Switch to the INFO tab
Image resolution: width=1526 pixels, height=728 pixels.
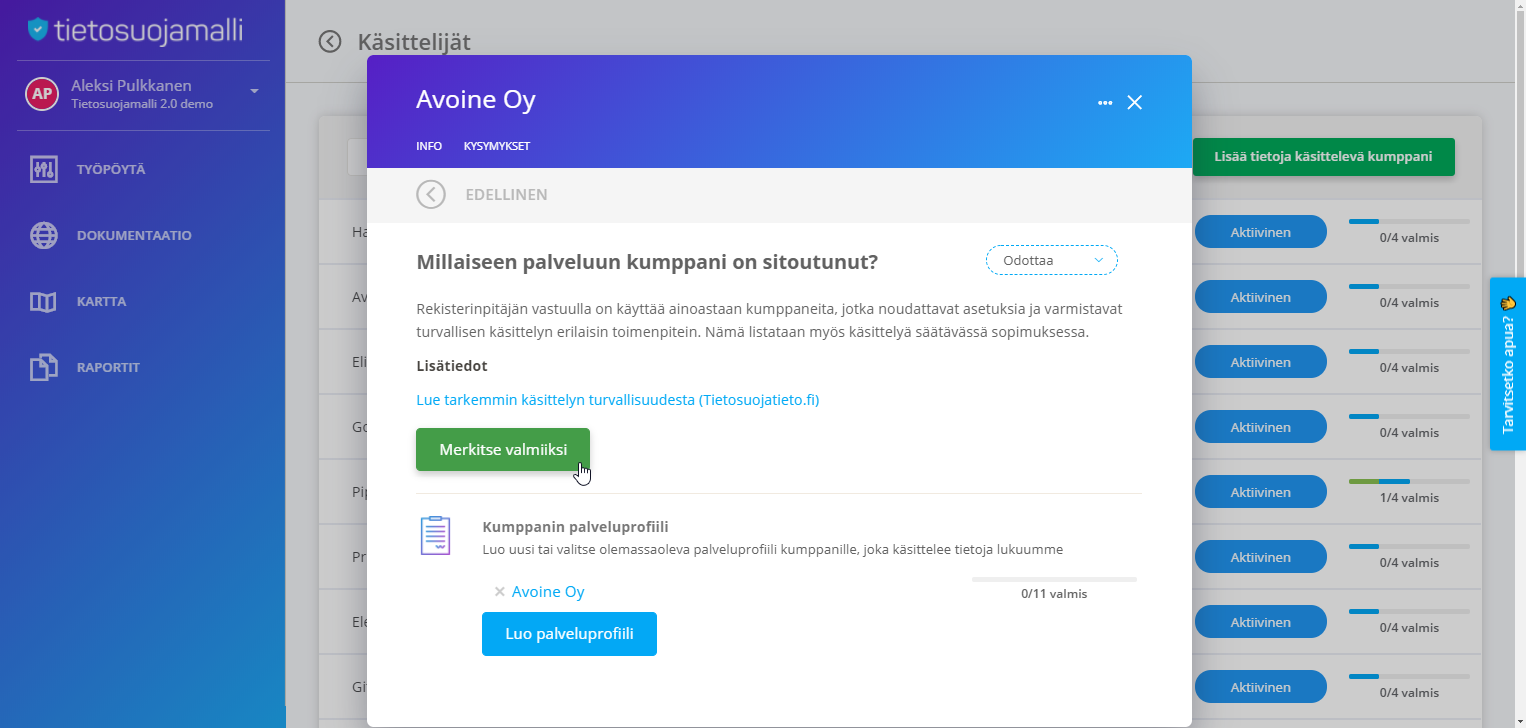429,146
